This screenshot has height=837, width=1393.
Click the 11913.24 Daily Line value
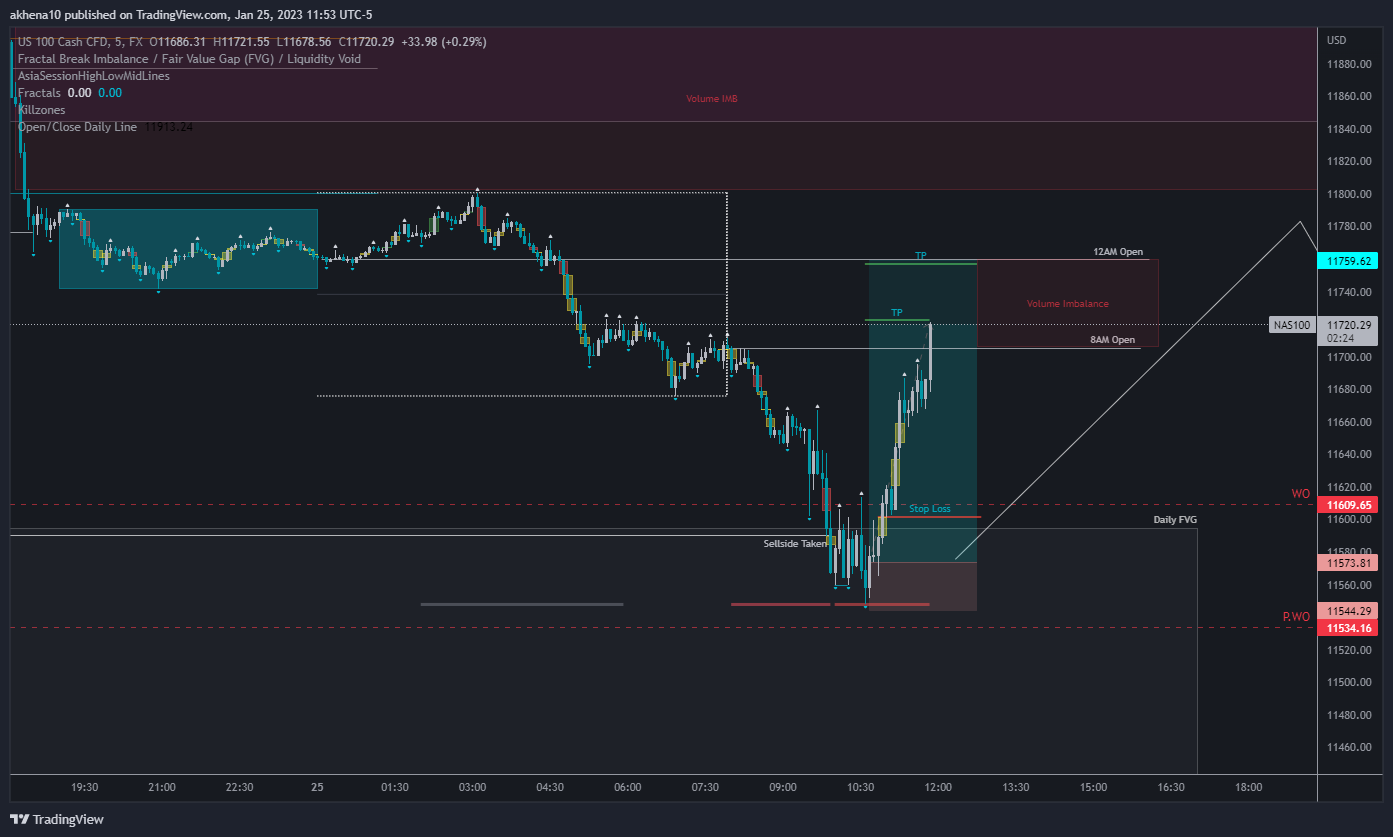pyautogui.click(x=169, y=127)
